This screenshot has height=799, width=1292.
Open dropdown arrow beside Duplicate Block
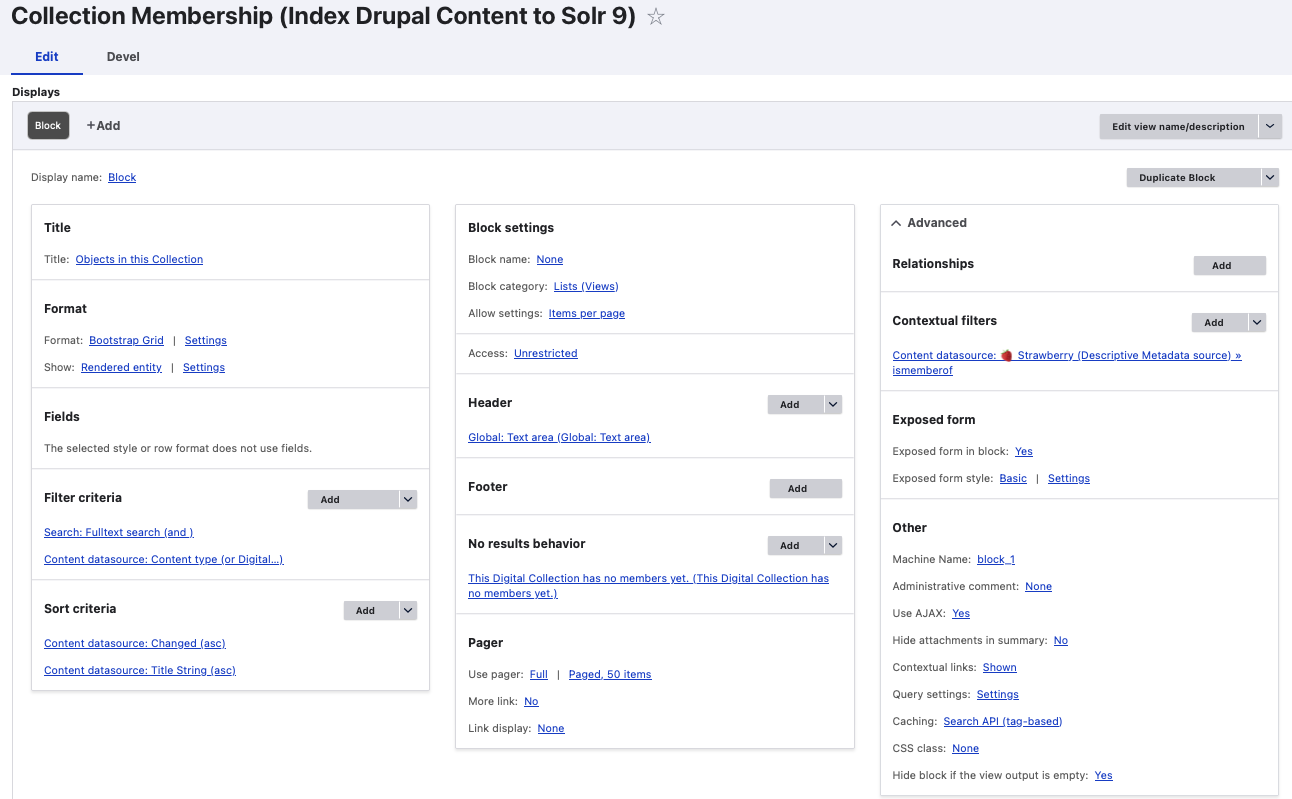1269,177
